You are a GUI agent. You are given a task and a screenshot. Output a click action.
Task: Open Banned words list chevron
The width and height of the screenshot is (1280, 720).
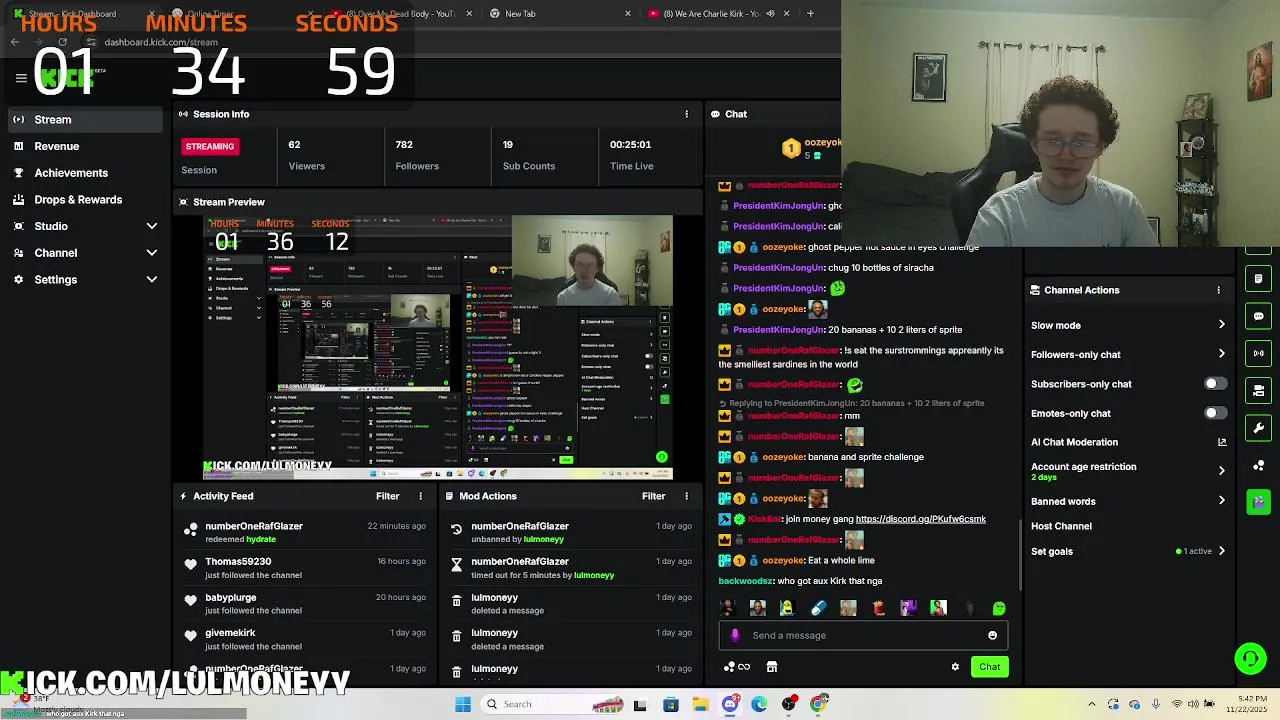coord(1221,501)
